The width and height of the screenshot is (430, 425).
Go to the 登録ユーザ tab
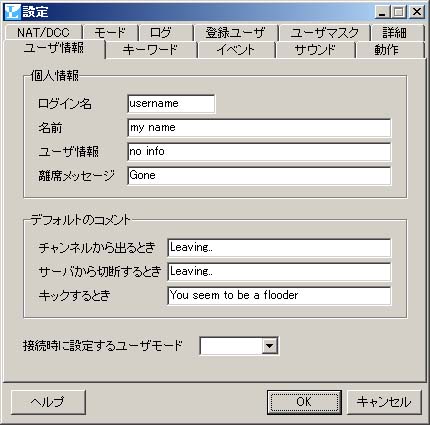click(x=235, y=33)
